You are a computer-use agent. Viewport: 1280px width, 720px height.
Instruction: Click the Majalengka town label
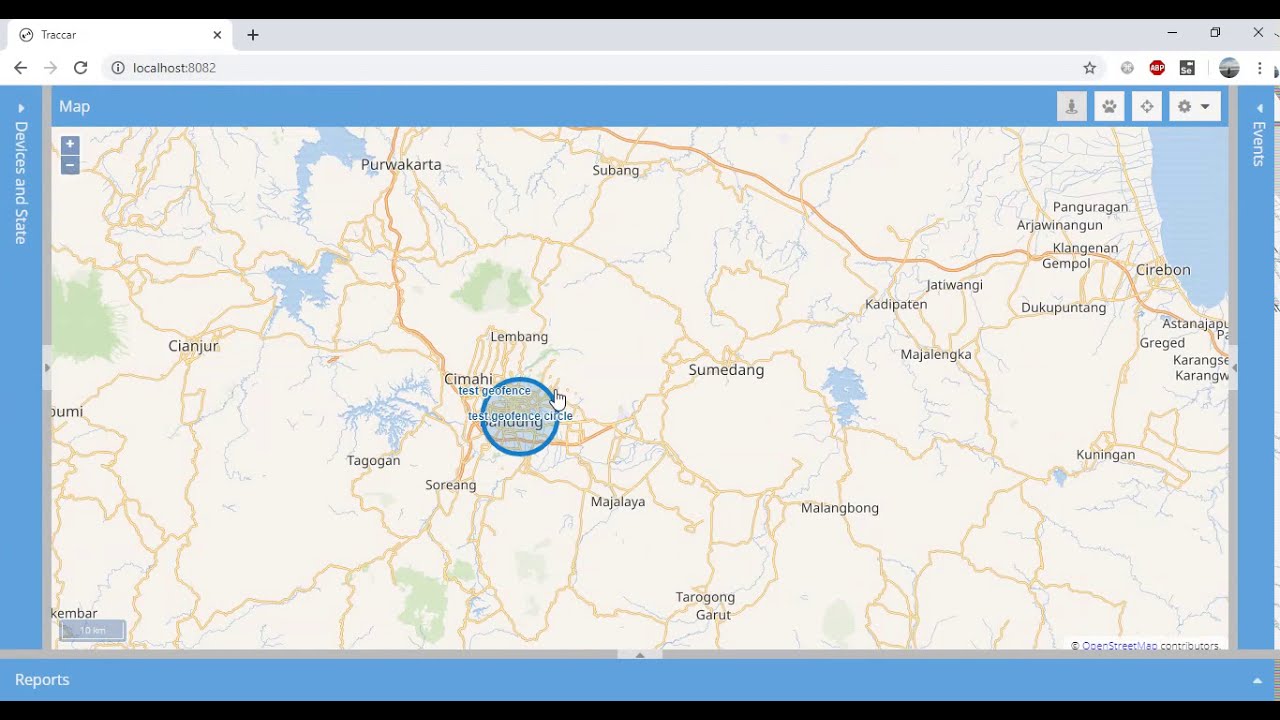point(936,354)
